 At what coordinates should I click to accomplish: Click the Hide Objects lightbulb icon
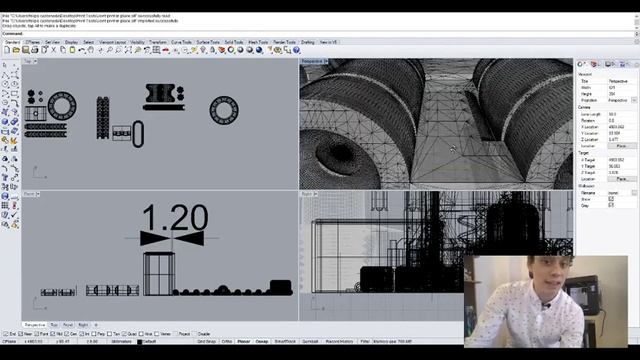203,50
